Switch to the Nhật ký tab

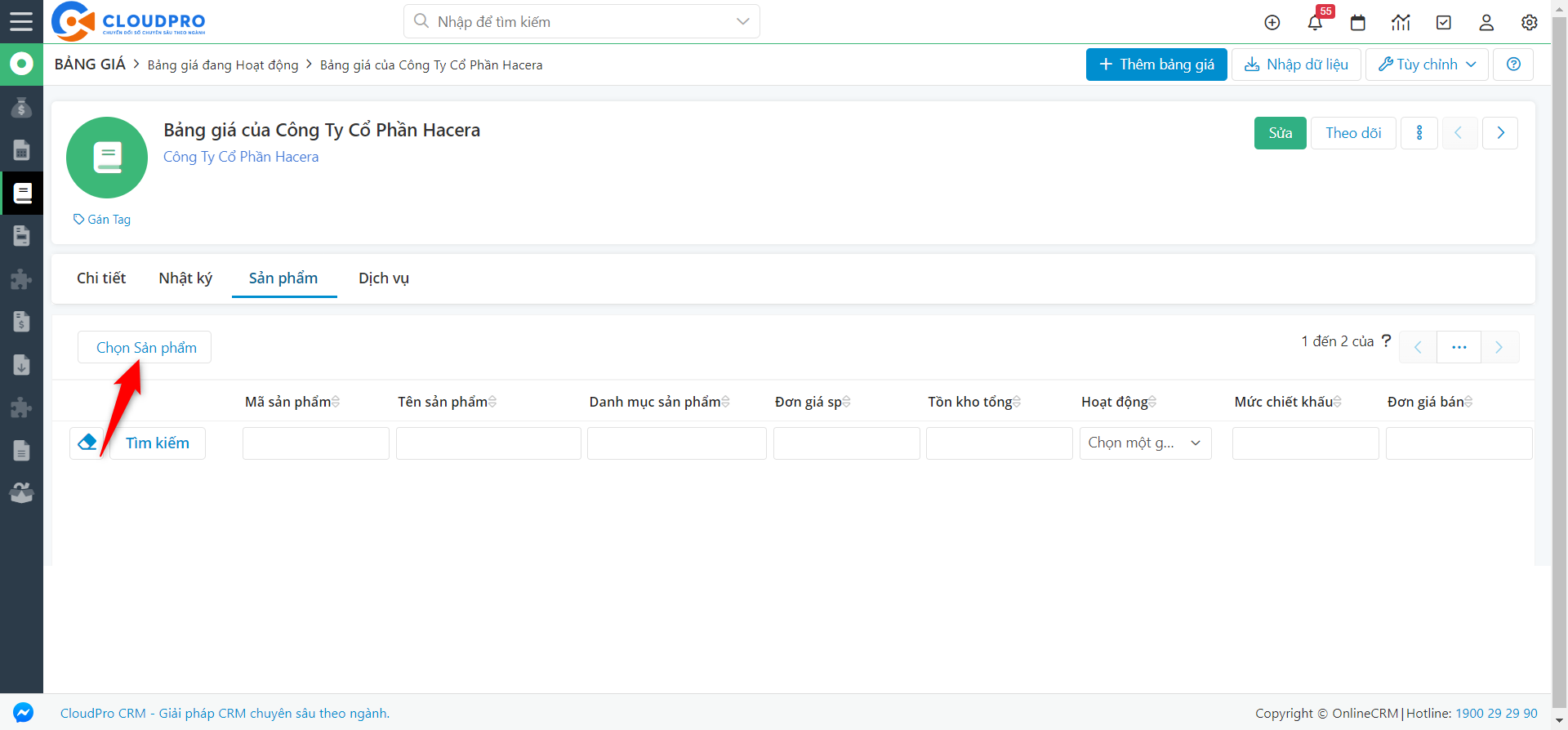pos(185,278)
